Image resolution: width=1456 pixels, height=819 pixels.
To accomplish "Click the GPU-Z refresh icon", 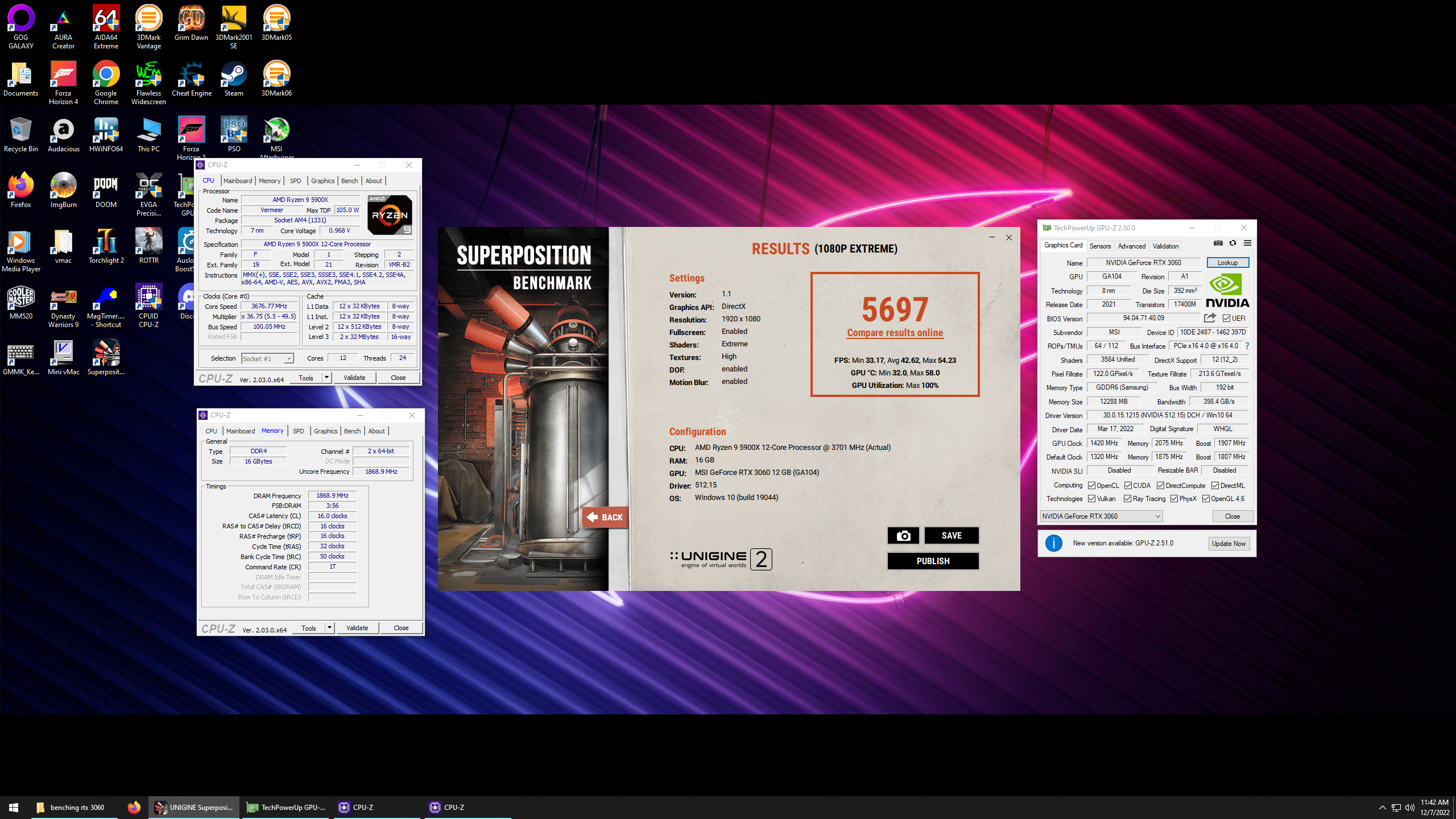I will 1232,243.
